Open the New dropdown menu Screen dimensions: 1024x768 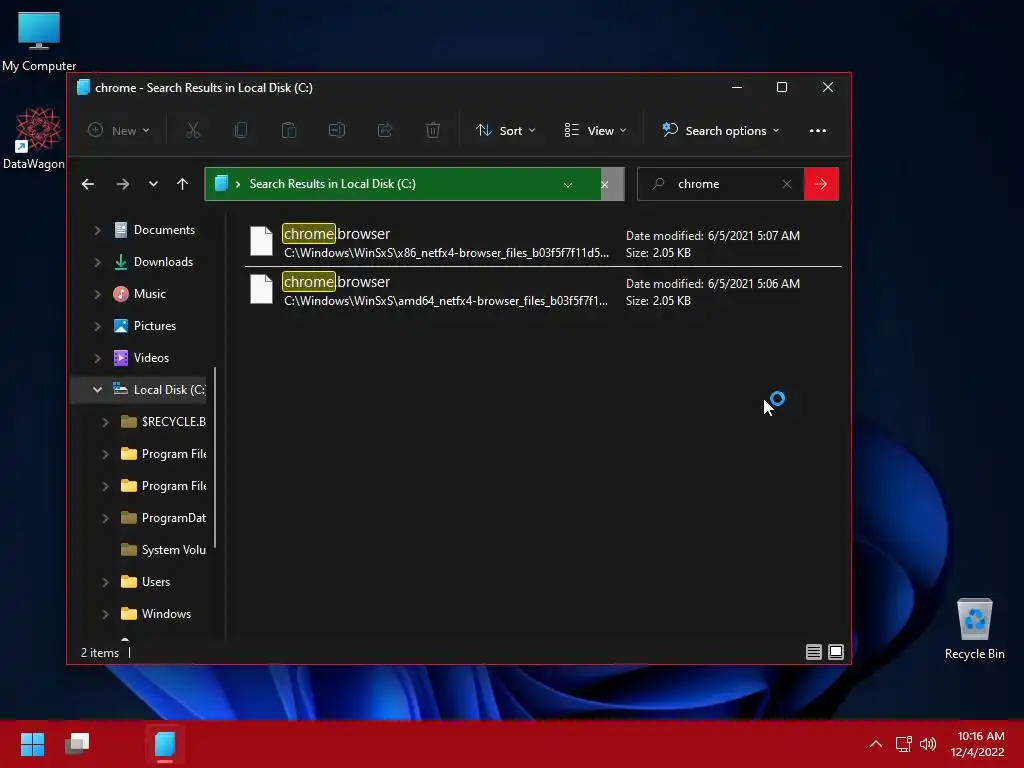(119, 131)
